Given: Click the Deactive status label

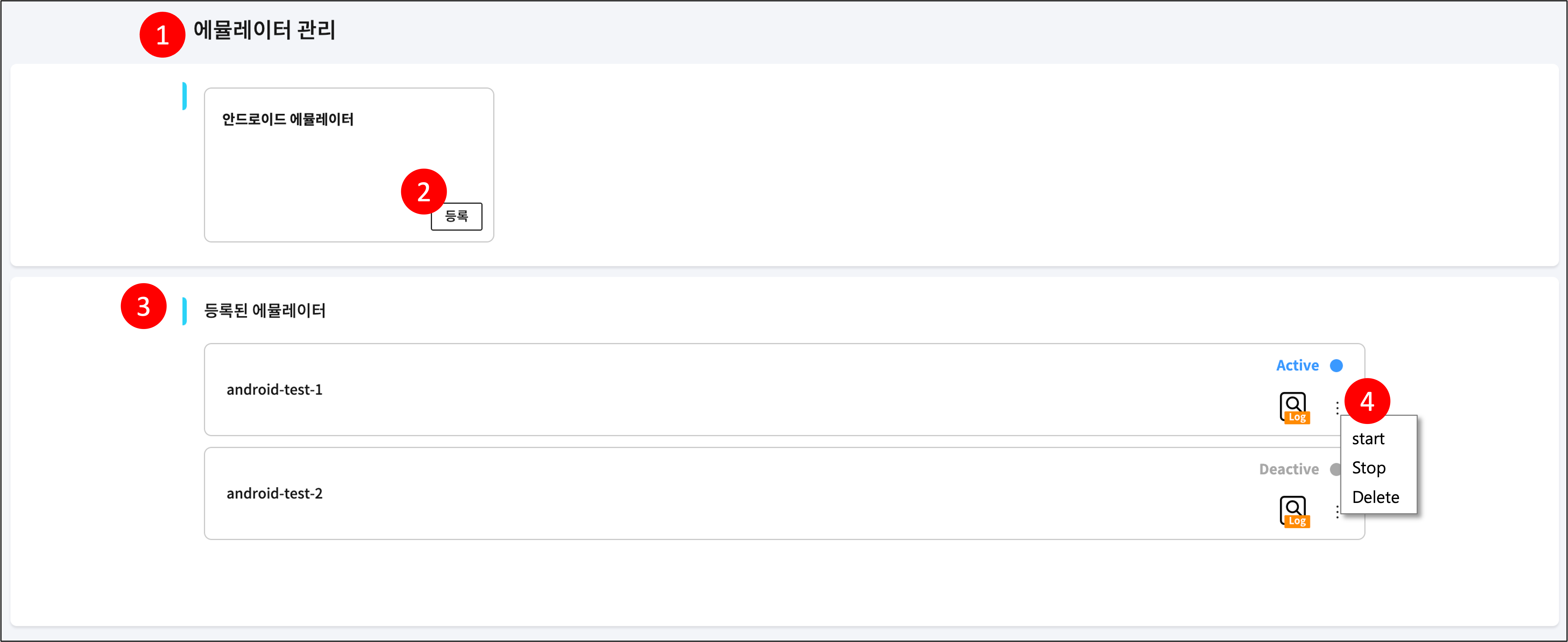Looking at the screenshot, I should pos(1288,469).
